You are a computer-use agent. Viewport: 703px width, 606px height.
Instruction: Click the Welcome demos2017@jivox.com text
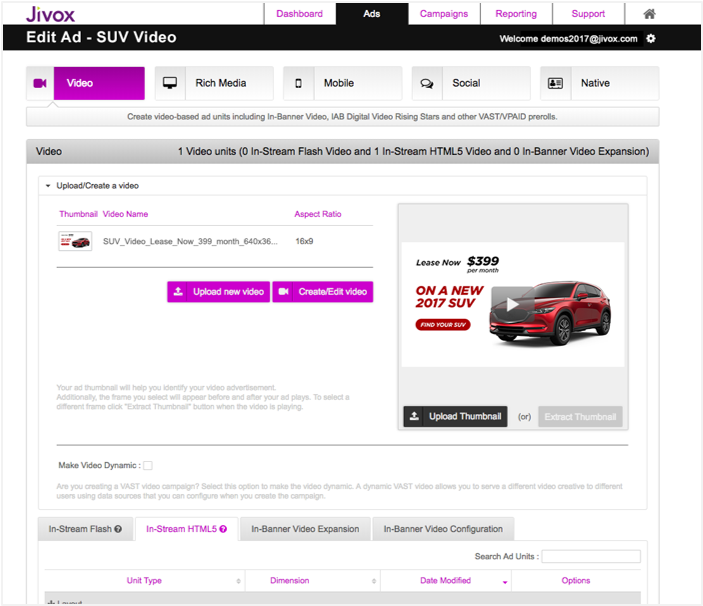click(x=568, y=39)
